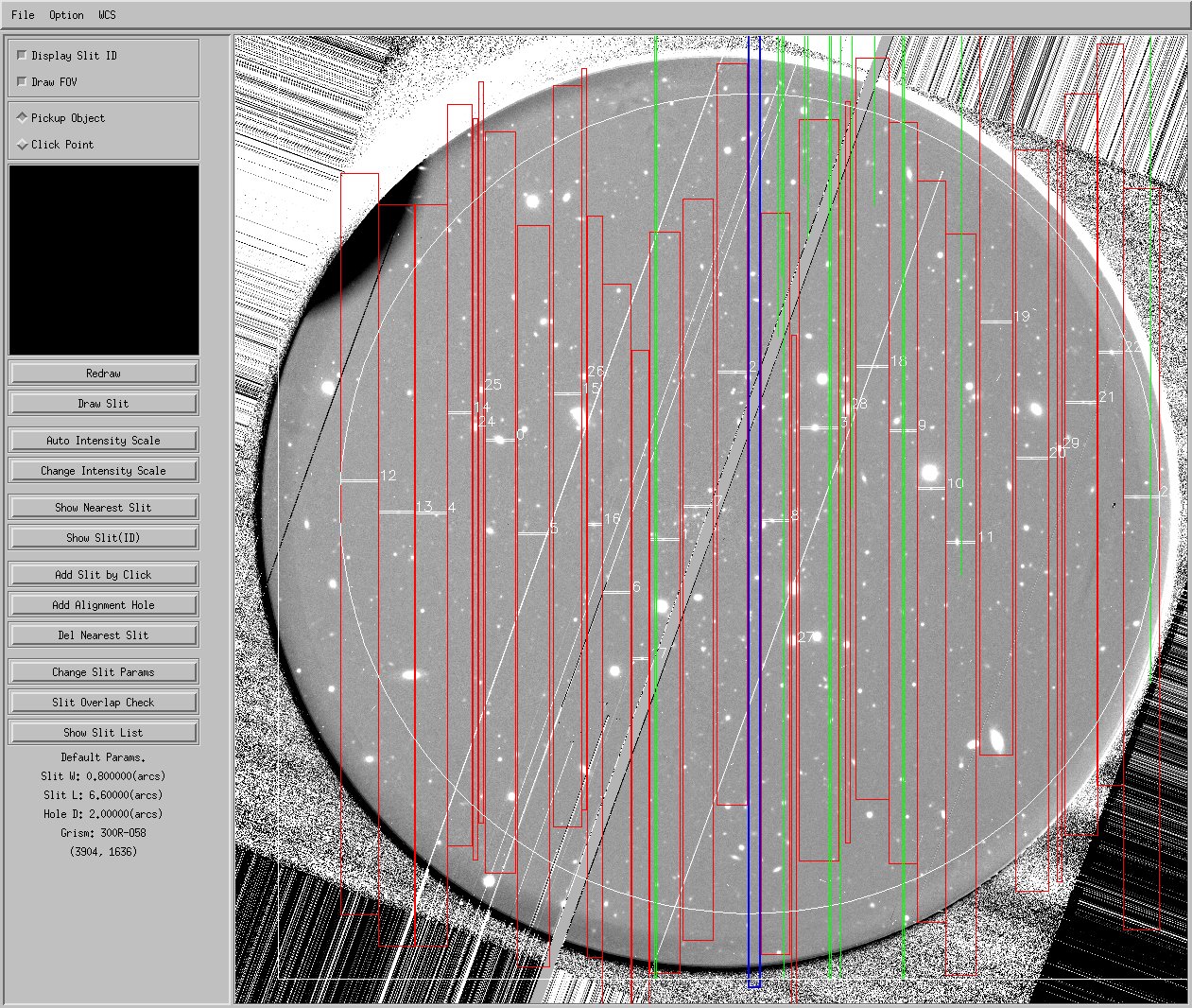Screen dimensions: 1192x1008
Task: Click slit label 6 on the image
Action: [636, 587]
